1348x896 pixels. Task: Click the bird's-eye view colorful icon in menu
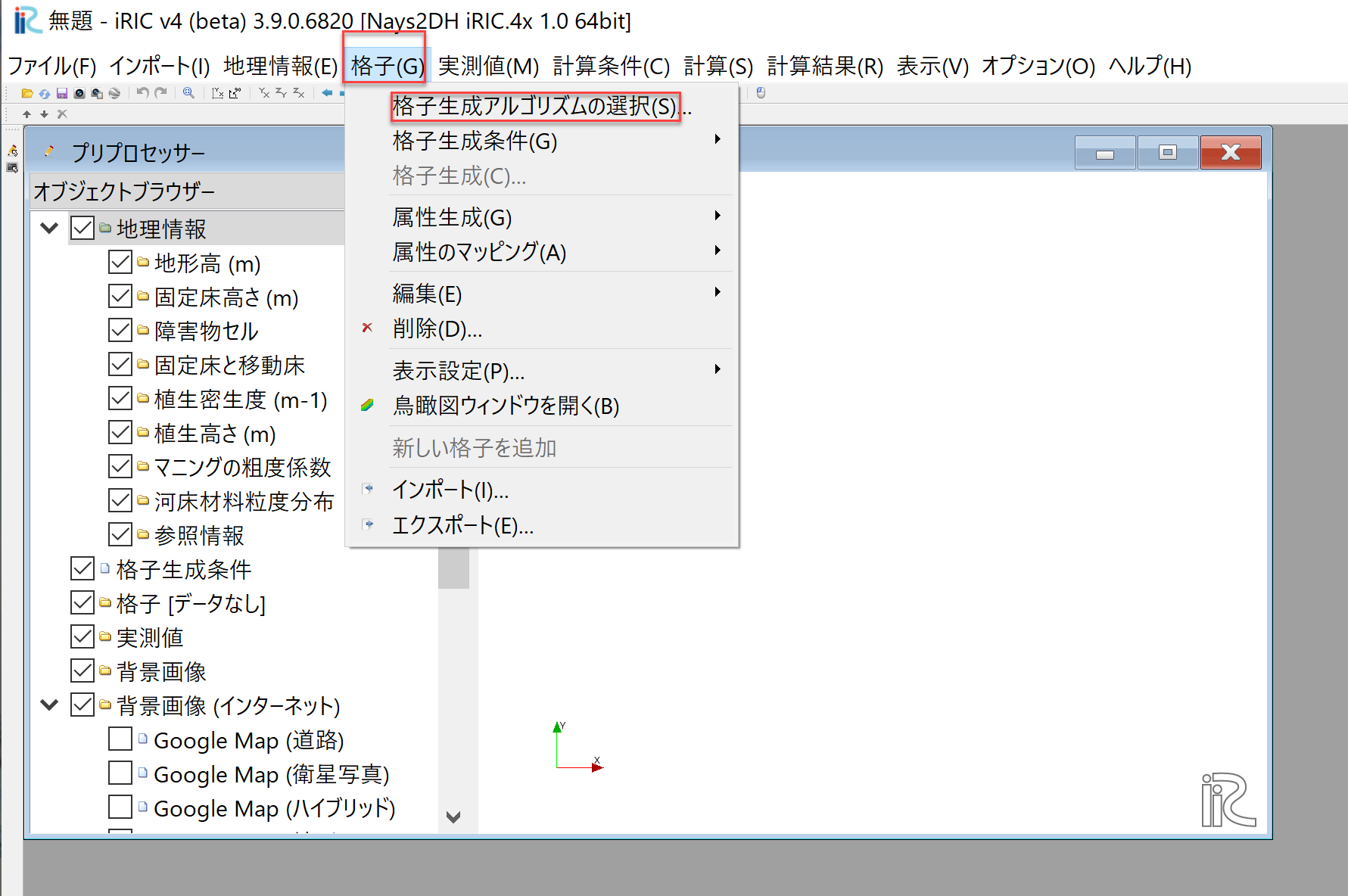367,406
